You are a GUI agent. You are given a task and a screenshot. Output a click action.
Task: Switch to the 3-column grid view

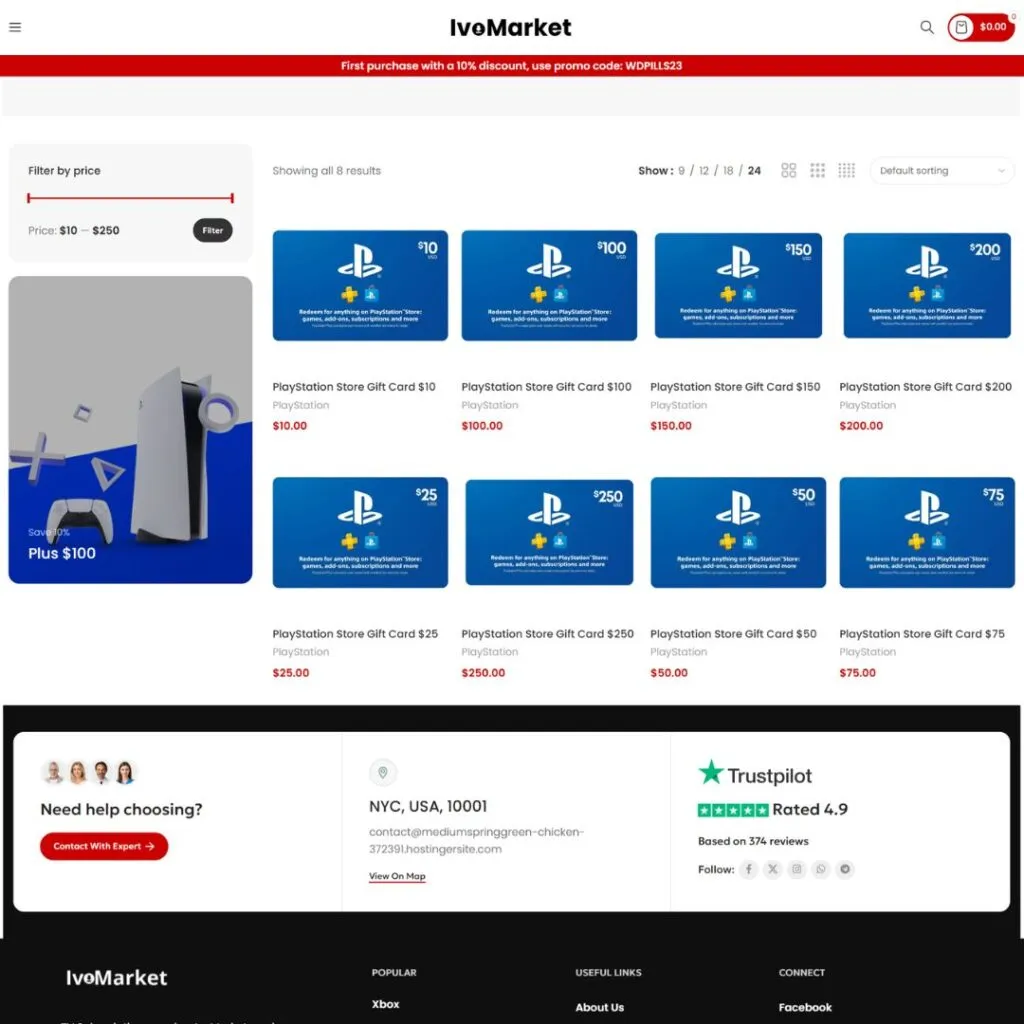[818, 171]
